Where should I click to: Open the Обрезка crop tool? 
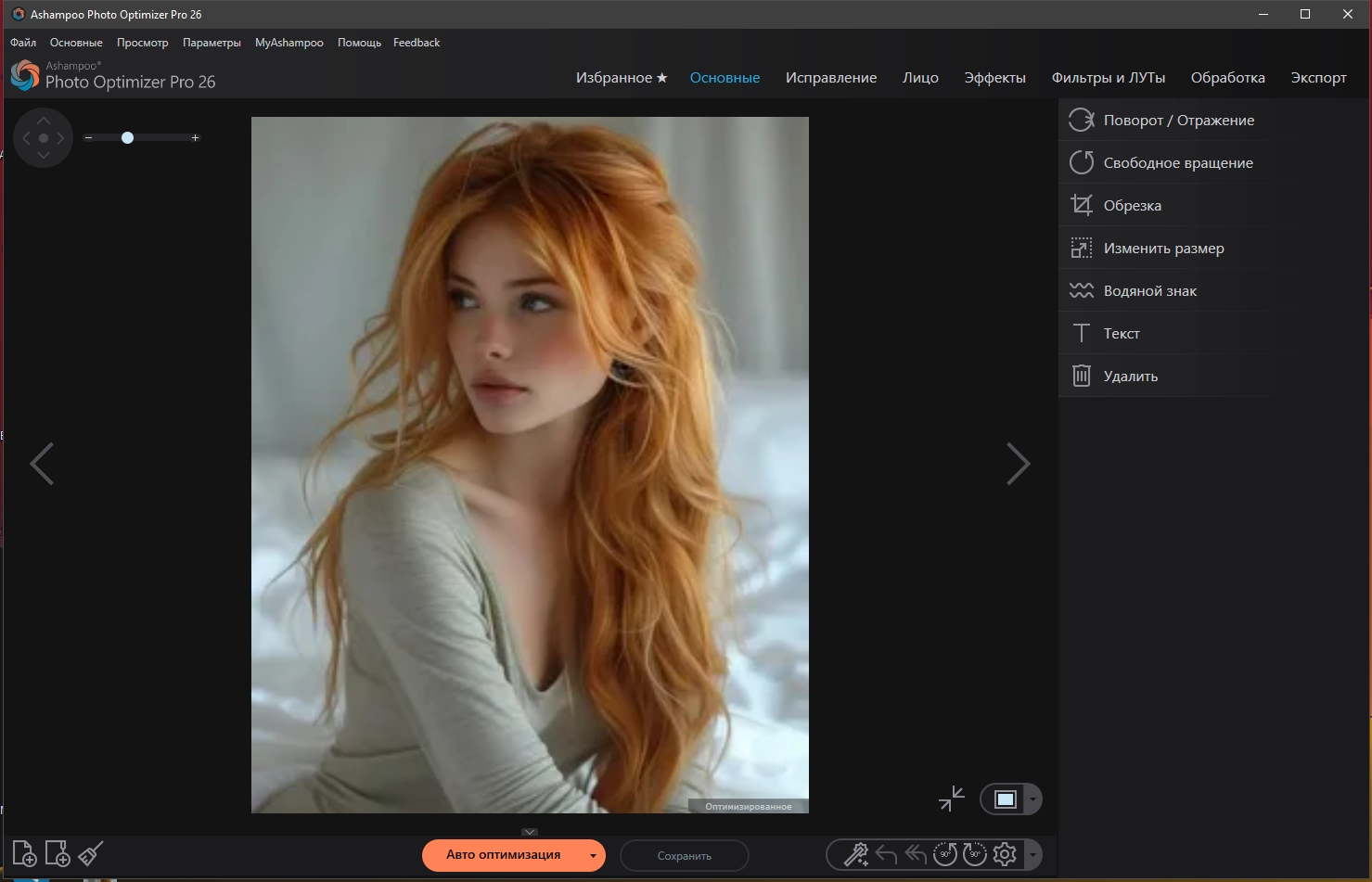coord(1132,206)
